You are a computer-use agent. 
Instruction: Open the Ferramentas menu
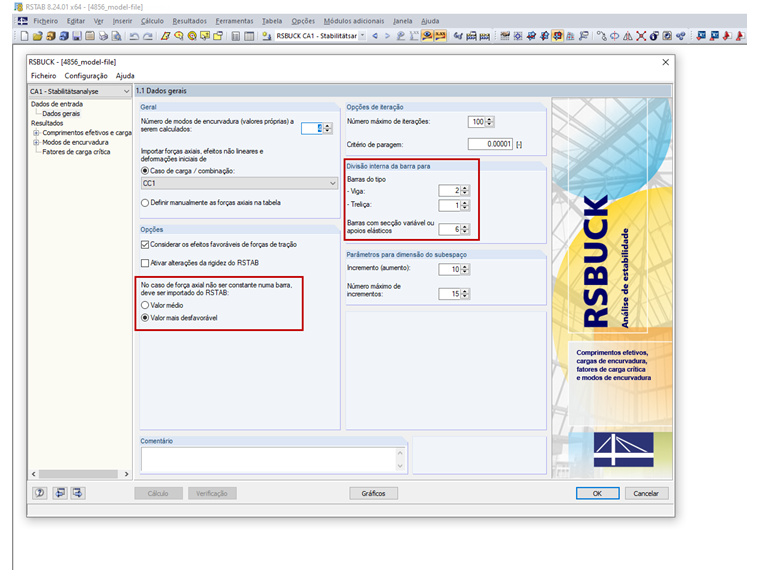pos(235,21)
